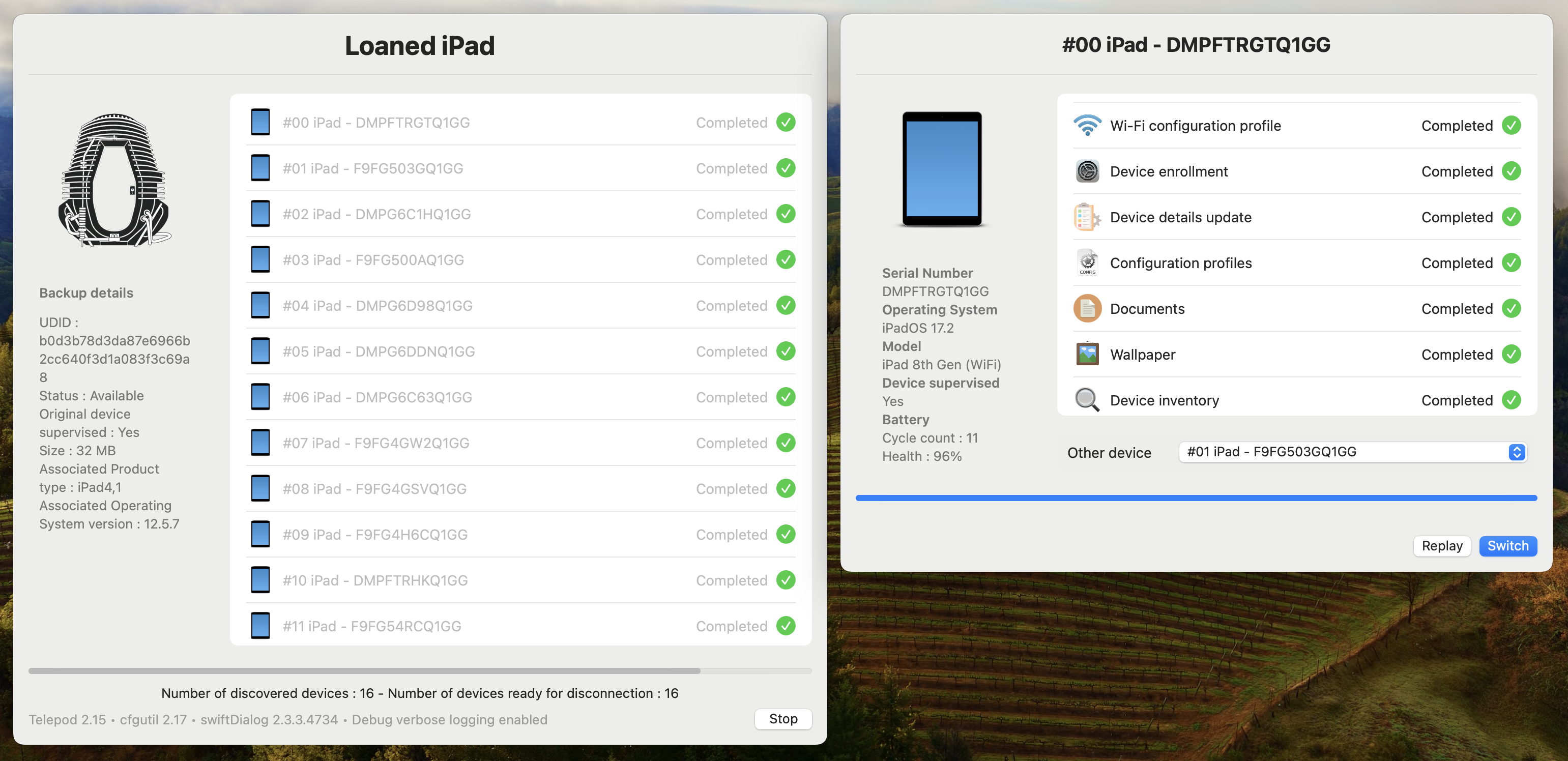Click the iPad icon for #04 iPad - DMPG6D98Q1GG
The width and height of the screenshot is (1568, 761).
[260, 305]
